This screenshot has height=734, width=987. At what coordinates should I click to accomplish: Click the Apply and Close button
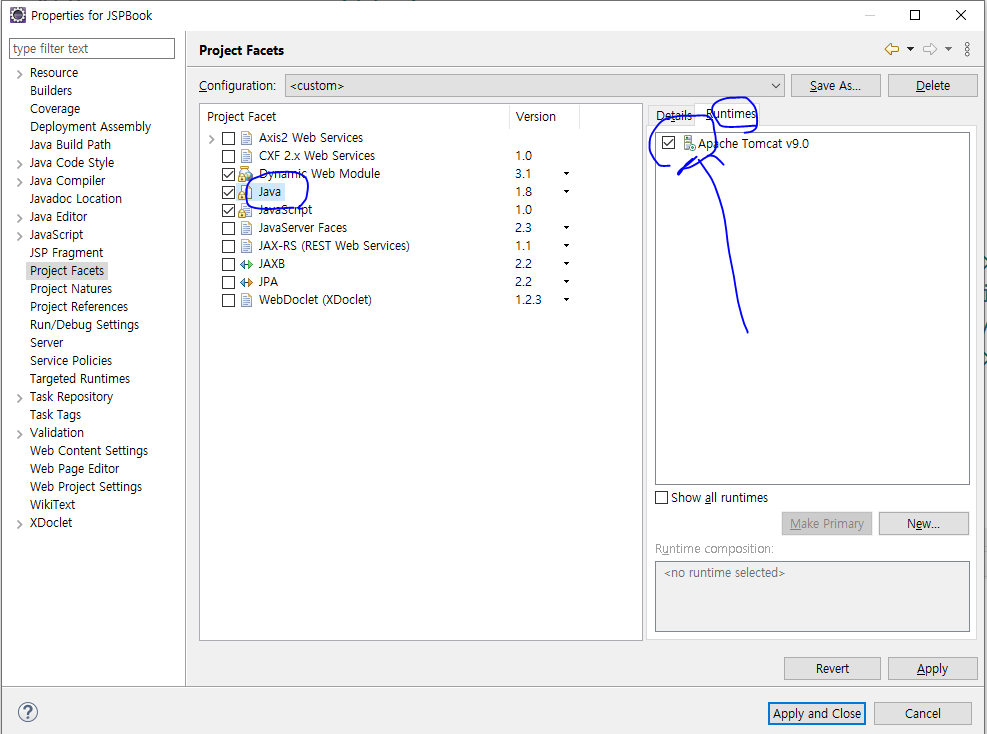[817, 713]
